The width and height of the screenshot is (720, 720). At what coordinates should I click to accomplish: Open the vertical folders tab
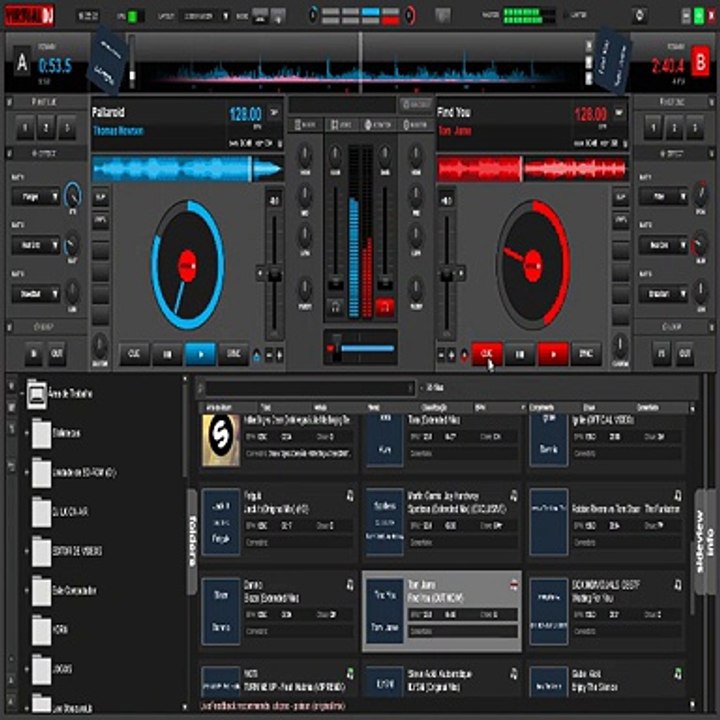point(193,540)
